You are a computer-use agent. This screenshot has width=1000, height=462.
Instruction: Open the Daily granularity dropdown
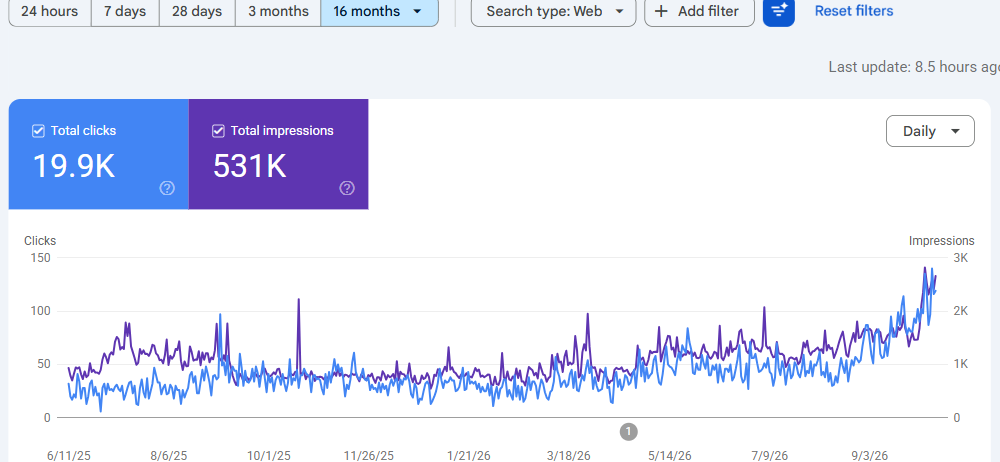pyautogui.click(x=930, y=131)
